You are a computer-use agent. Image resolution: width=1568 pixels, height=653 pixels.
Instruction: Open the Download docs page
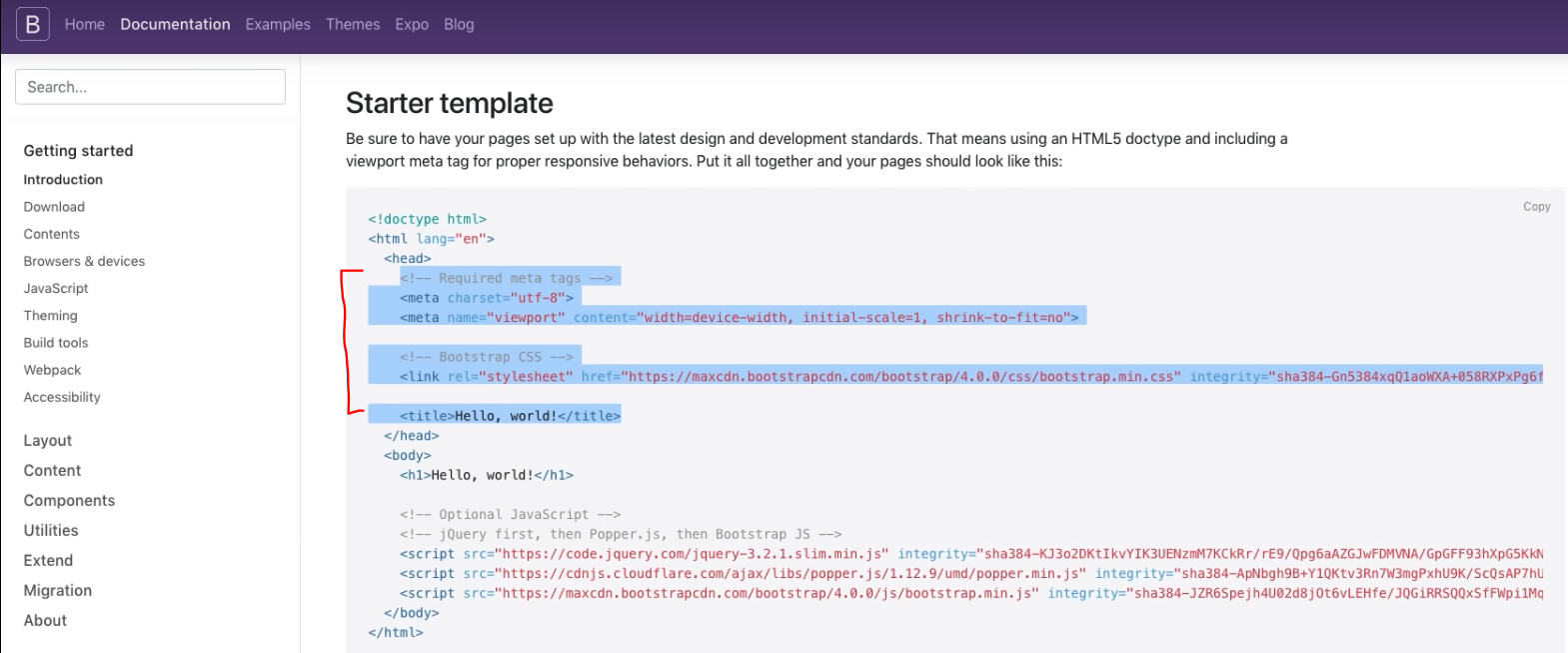[54, 207]
